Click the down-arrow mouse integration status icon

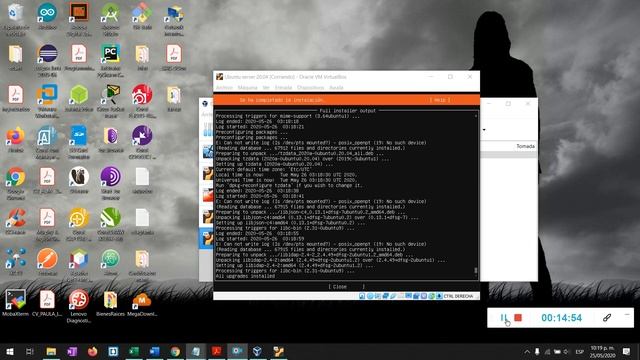click(x=439, y=296)
